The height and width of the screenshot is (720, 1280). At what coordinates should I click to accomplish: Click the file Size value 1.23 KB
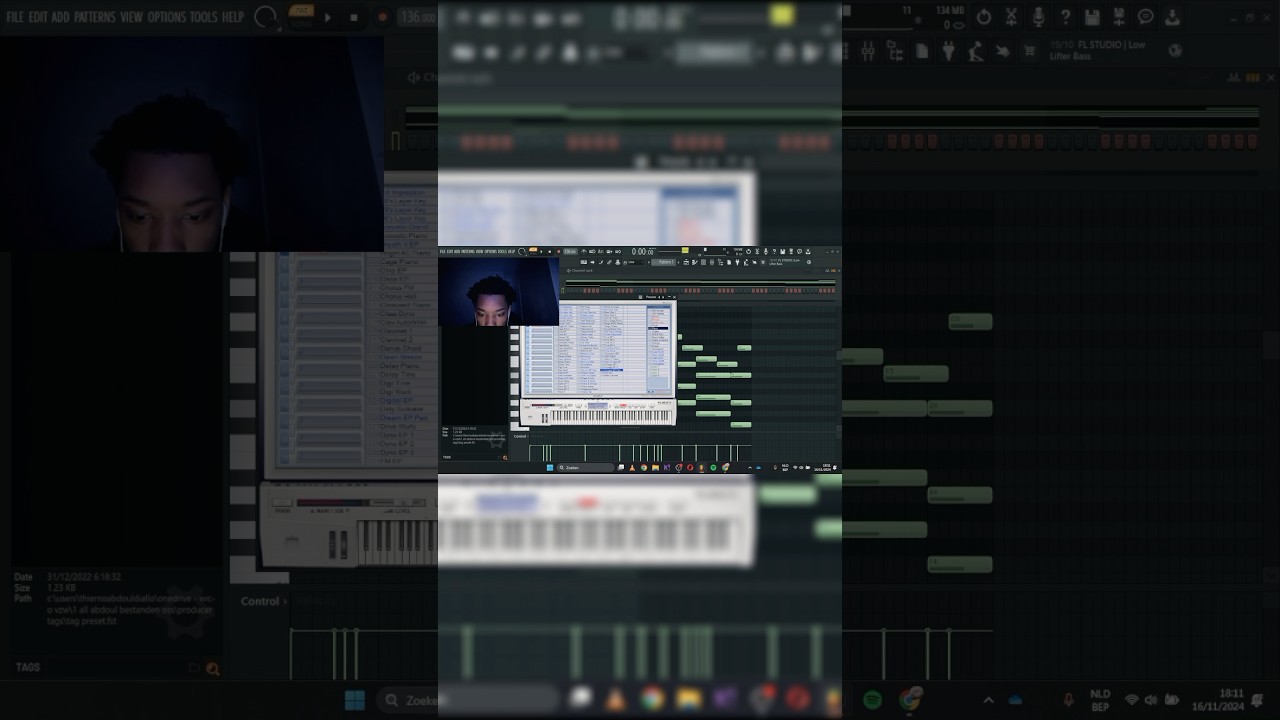click(62, 588)
